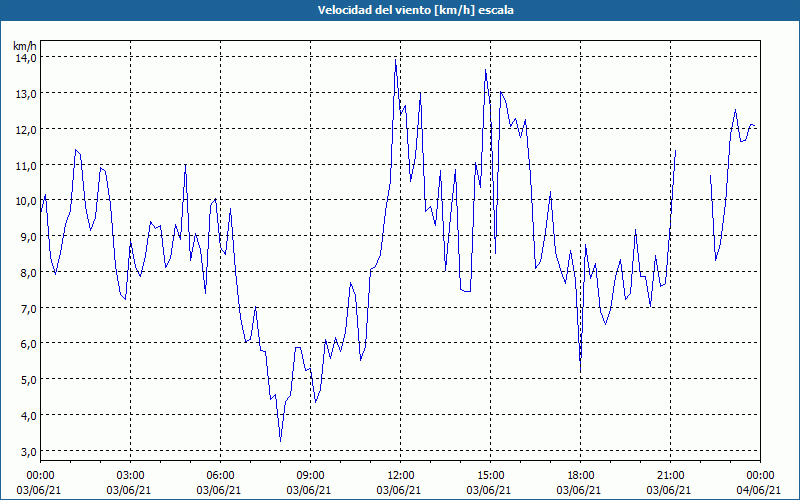The width and height of the screenshot is (800, 500).
Task: Click the 4,0 y-axis value
Action: point(28,415)
